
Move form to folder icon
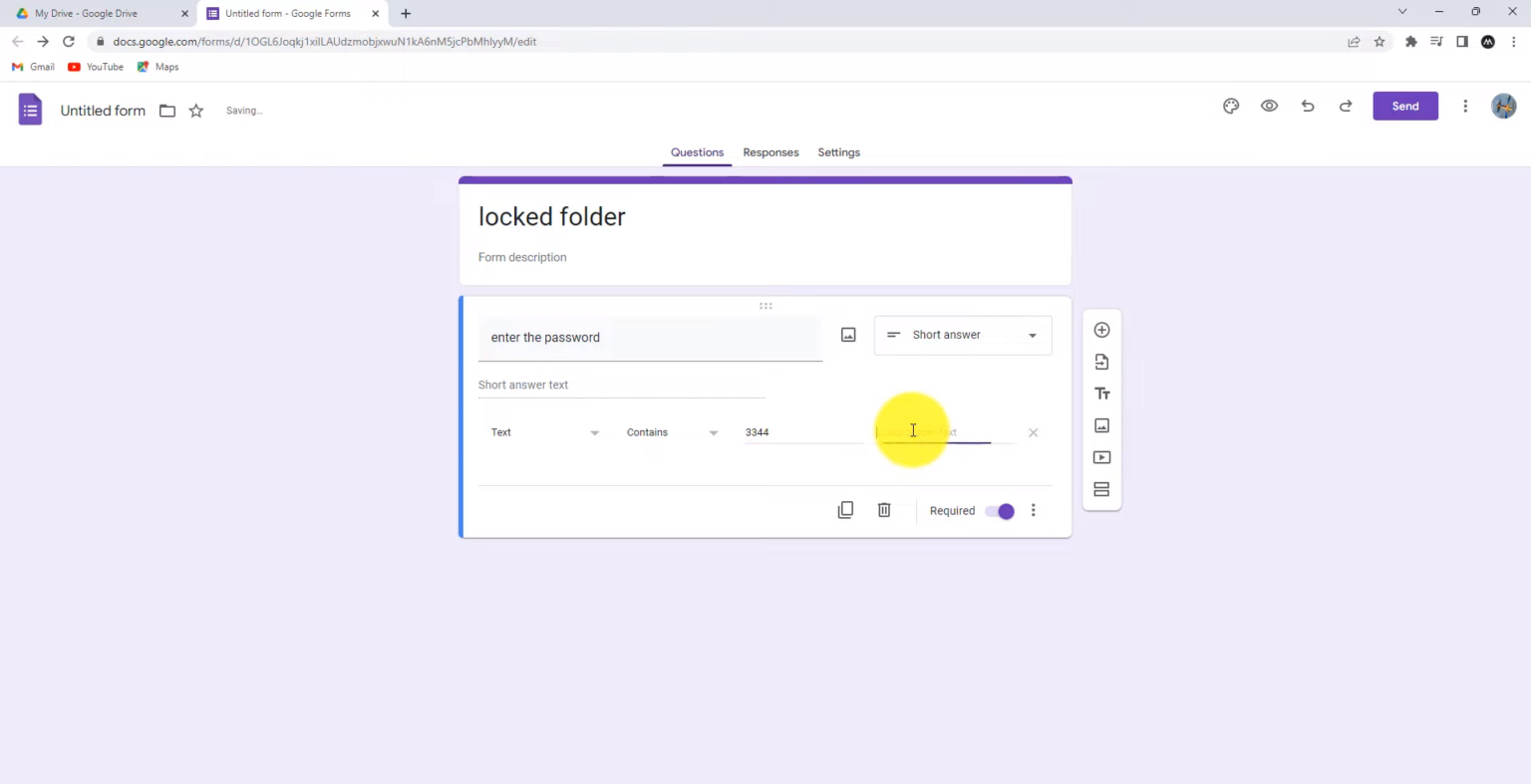tap(167, 111)
